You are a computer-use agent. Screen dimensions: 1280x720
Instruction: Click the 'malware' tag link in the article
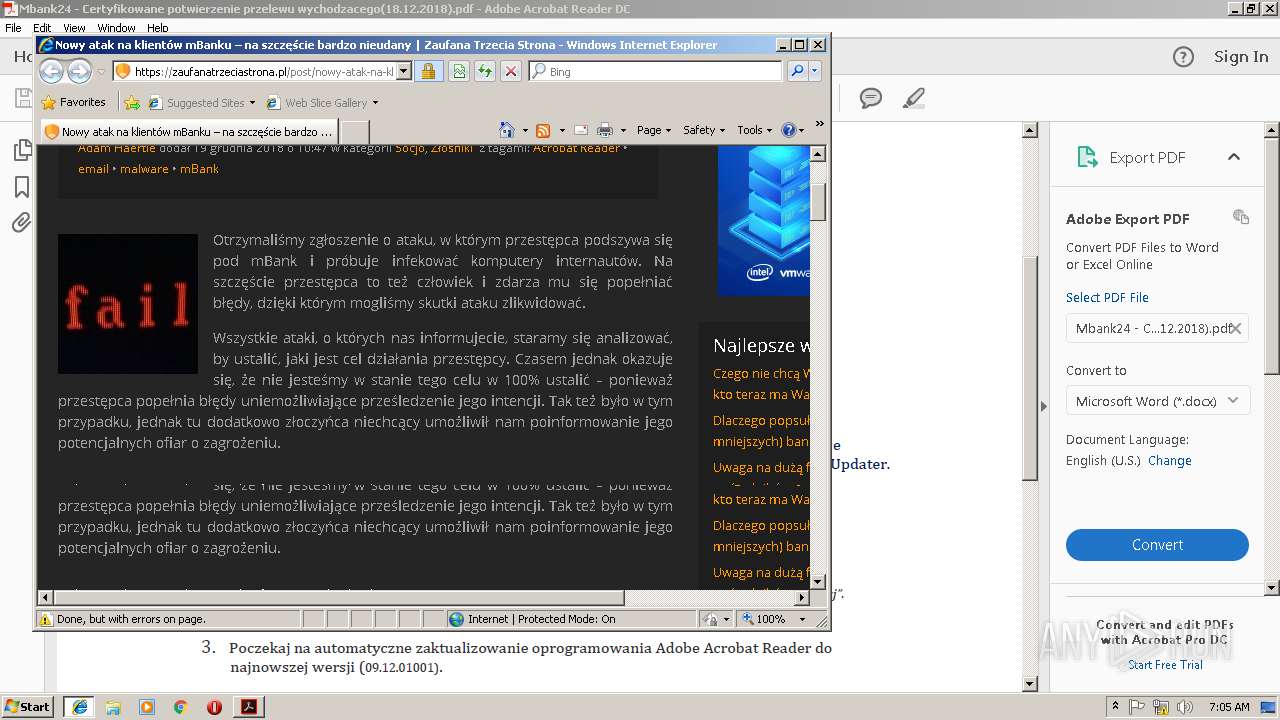tap(144, 169)
